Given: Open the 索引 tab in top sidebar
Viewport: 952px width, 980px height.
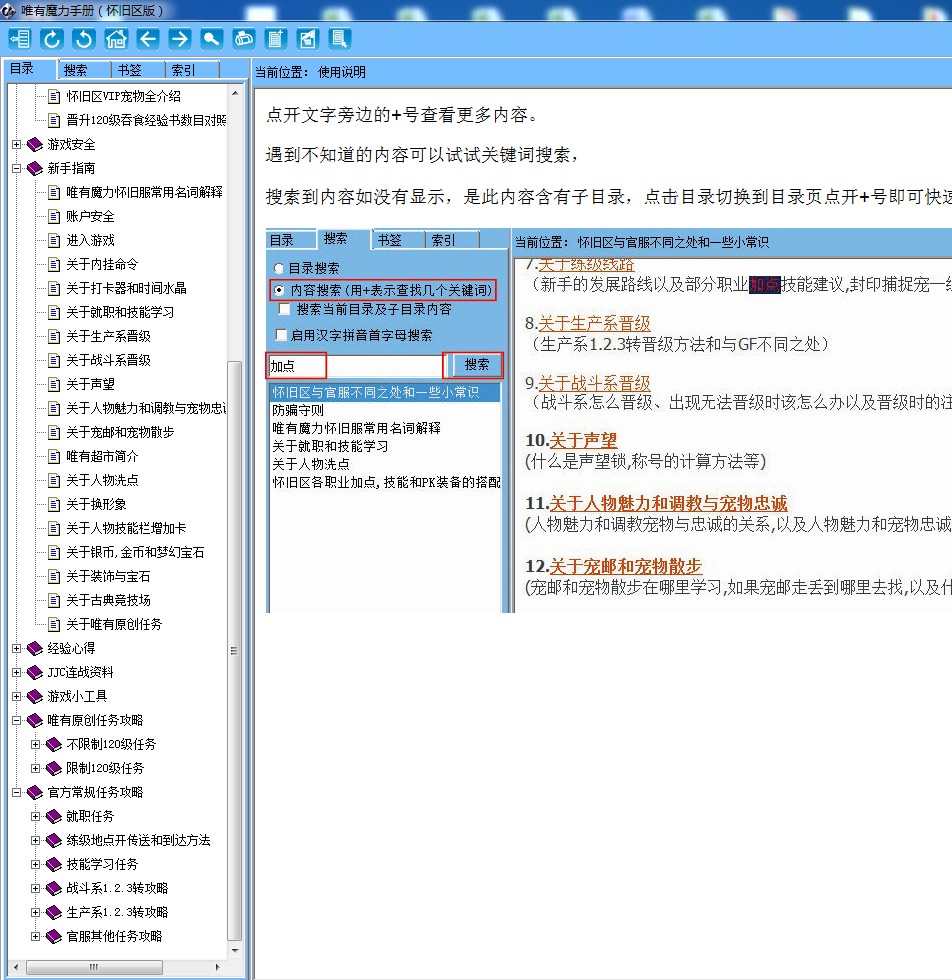Looking at the screenshot, I should (x=182, y=70).
